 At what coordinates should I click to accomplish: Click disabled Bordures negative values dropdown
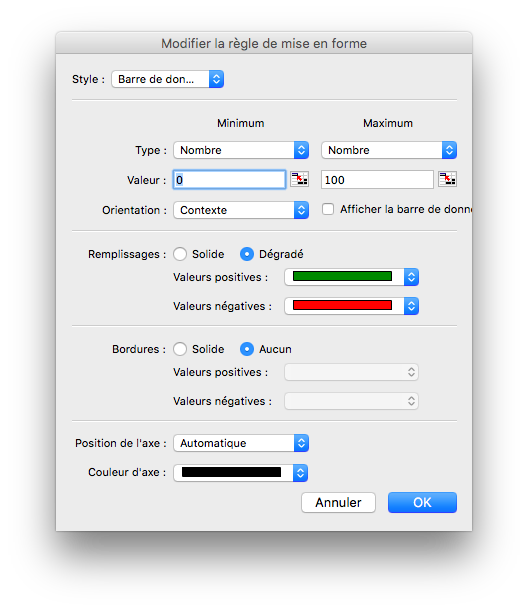point(351,401)
